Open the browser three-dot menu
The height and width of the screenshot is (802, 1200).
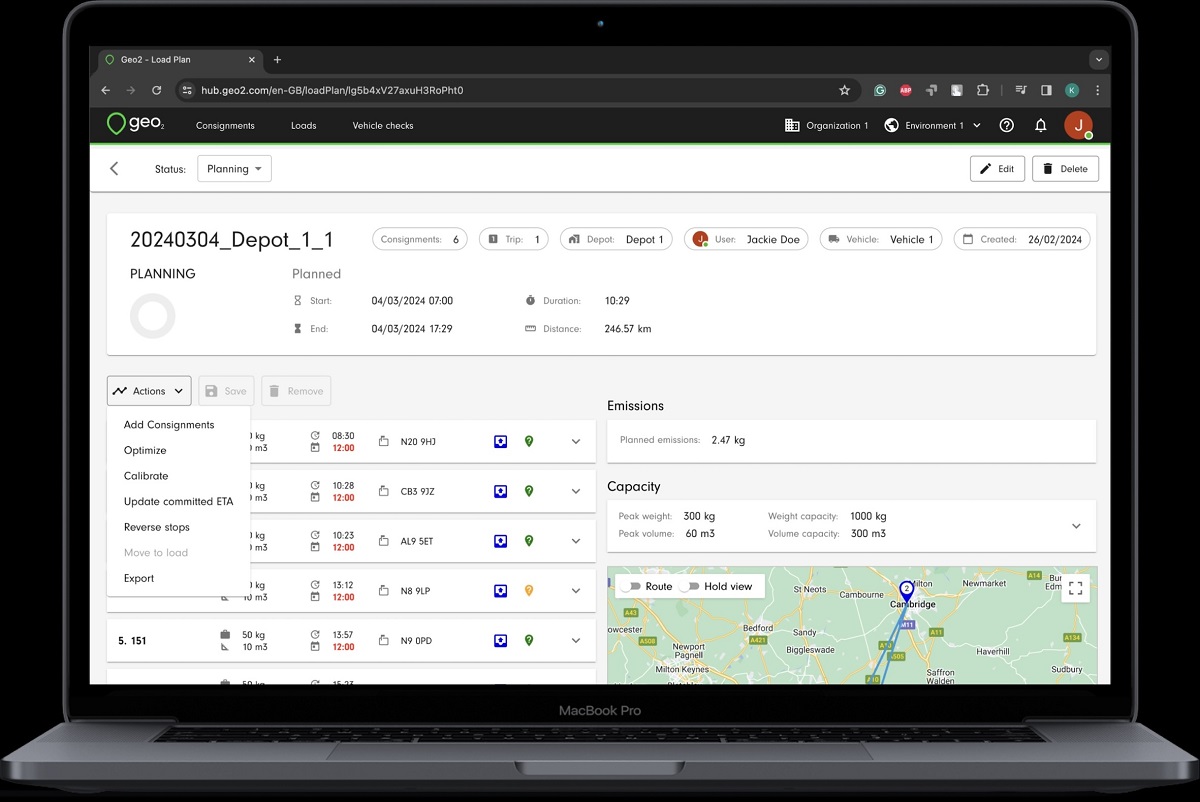click(1097, 90)
